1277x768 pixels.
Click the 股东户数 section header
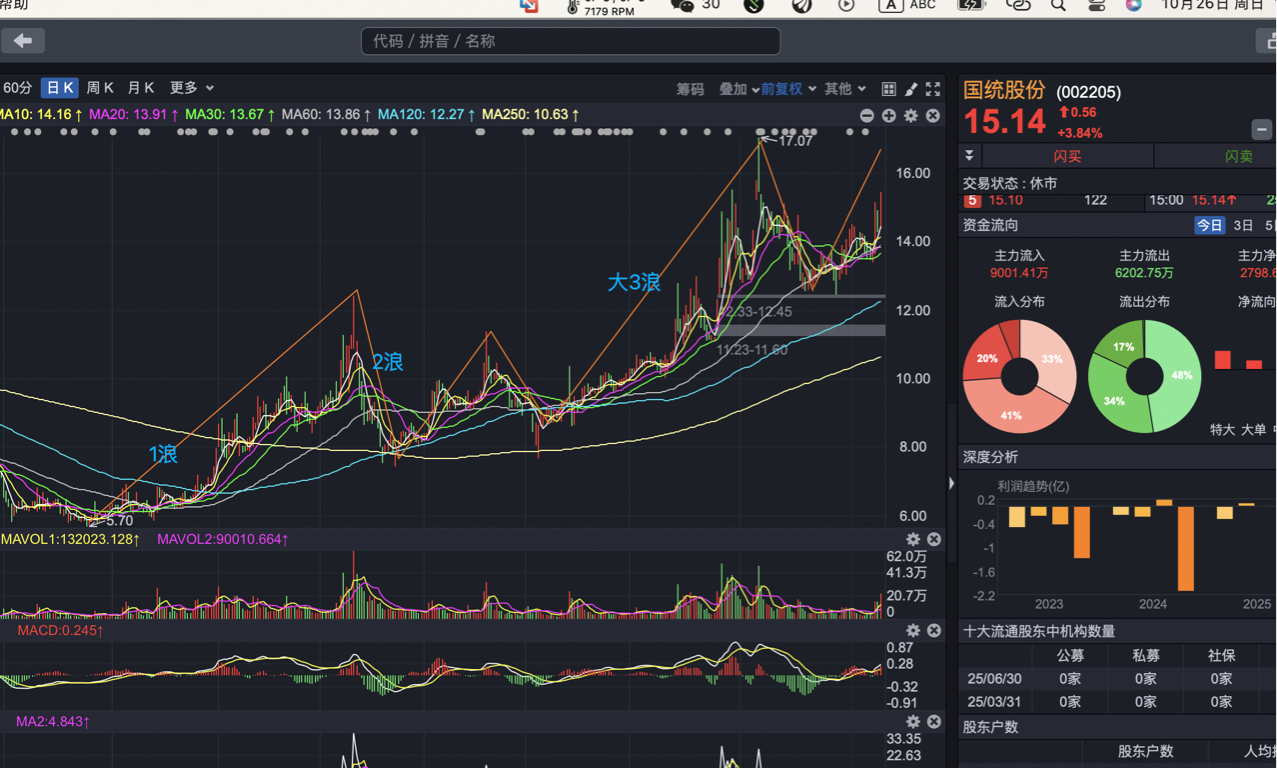point(990,727)
